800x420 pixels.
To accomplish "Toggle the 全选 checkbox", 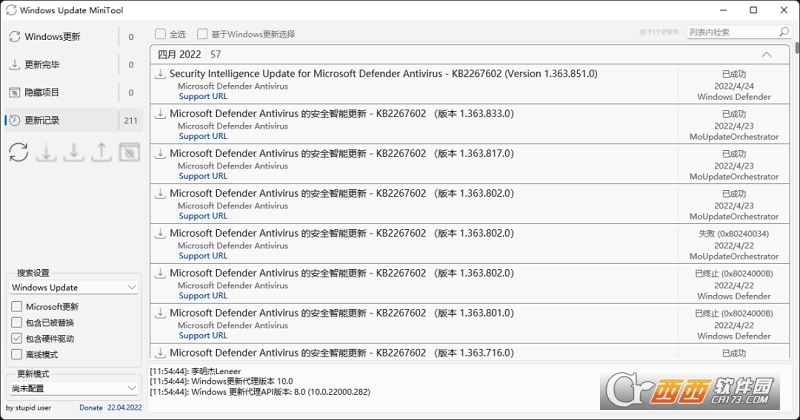I will (x=161, y=34).
